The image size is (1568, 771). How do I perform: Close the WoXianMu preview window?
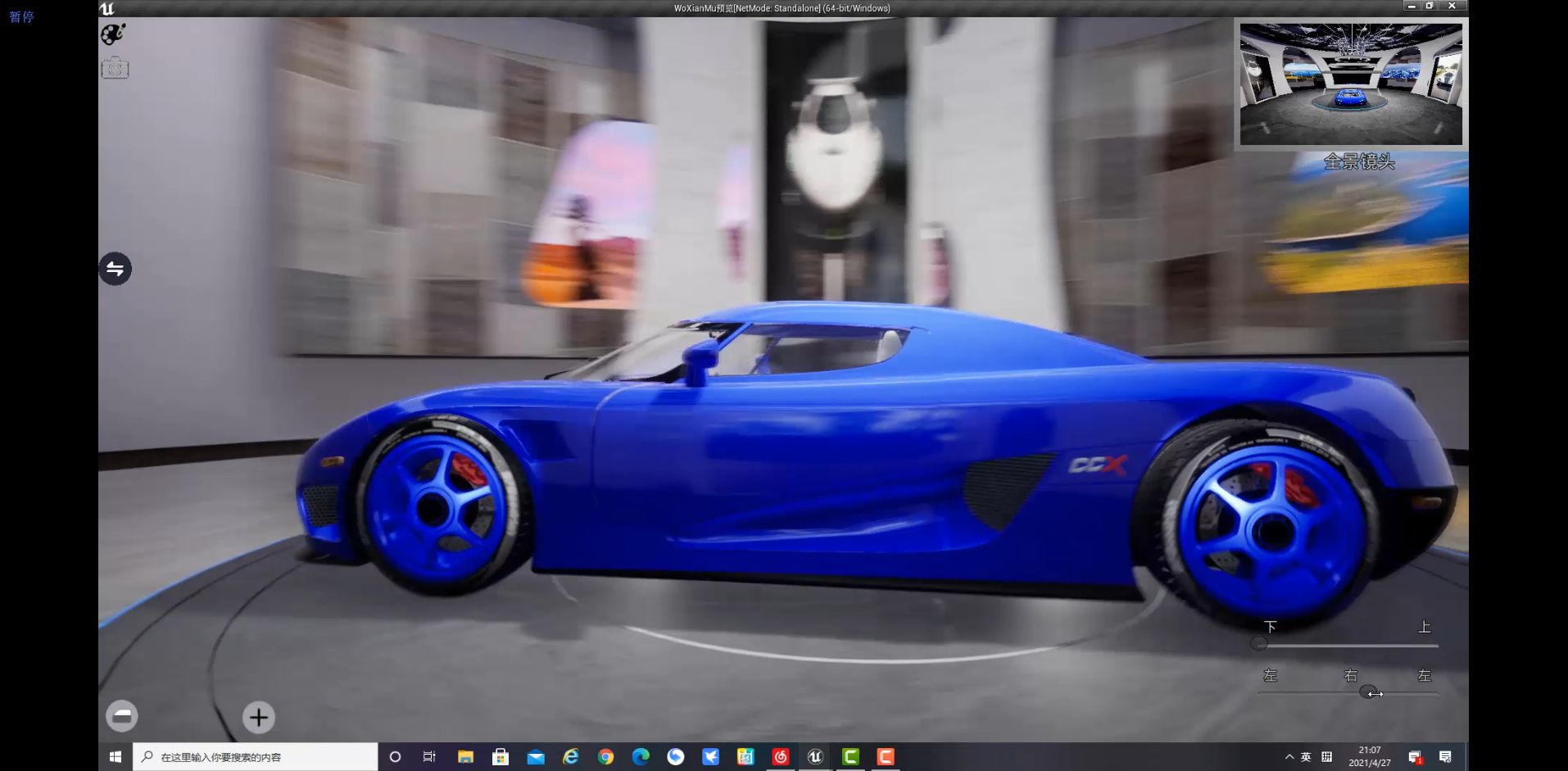click(x=1452, y=6)
